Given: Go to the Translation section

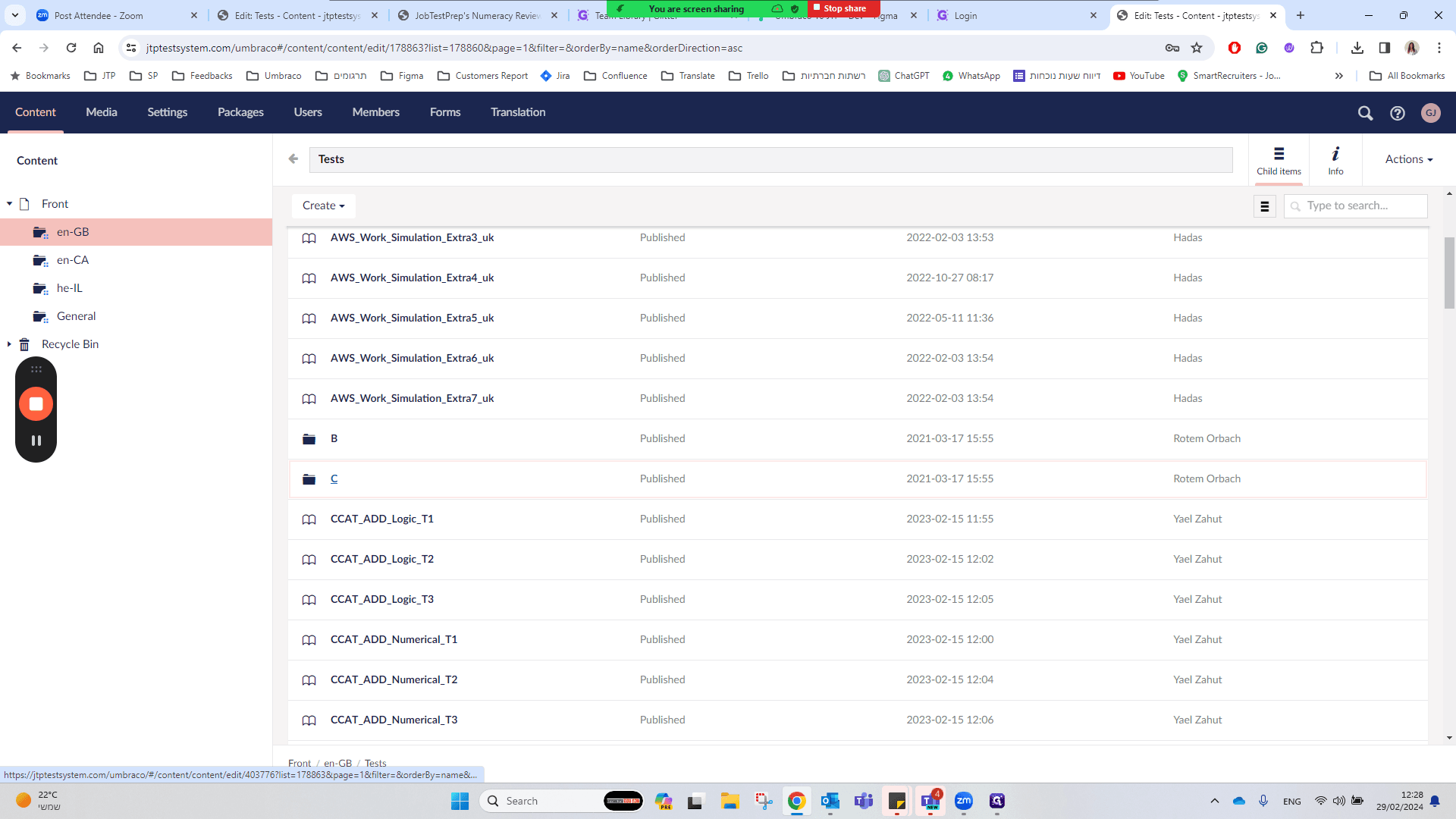Looking at the screenshot, I should [518, 112].
